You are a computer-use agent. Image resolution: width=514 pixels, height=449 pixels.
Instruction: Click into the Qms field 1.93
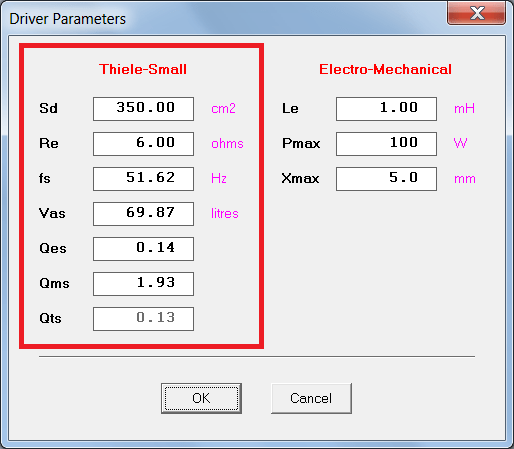click(x=143, y=284)
